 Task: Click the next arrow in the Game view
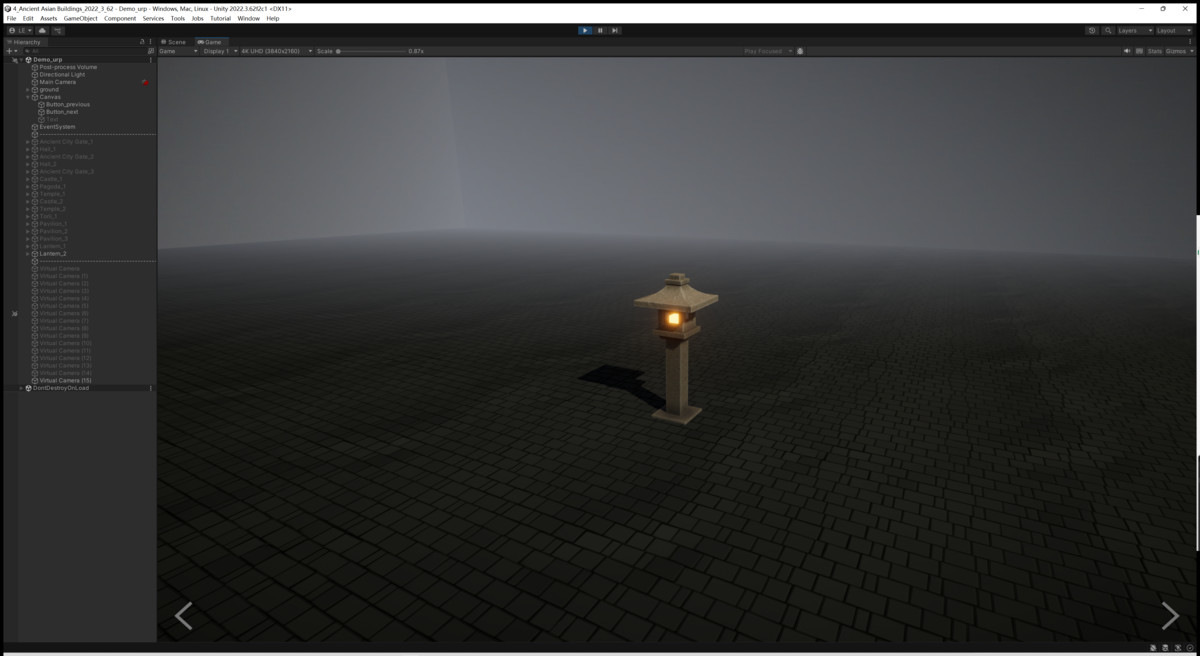coord(1169,616)
